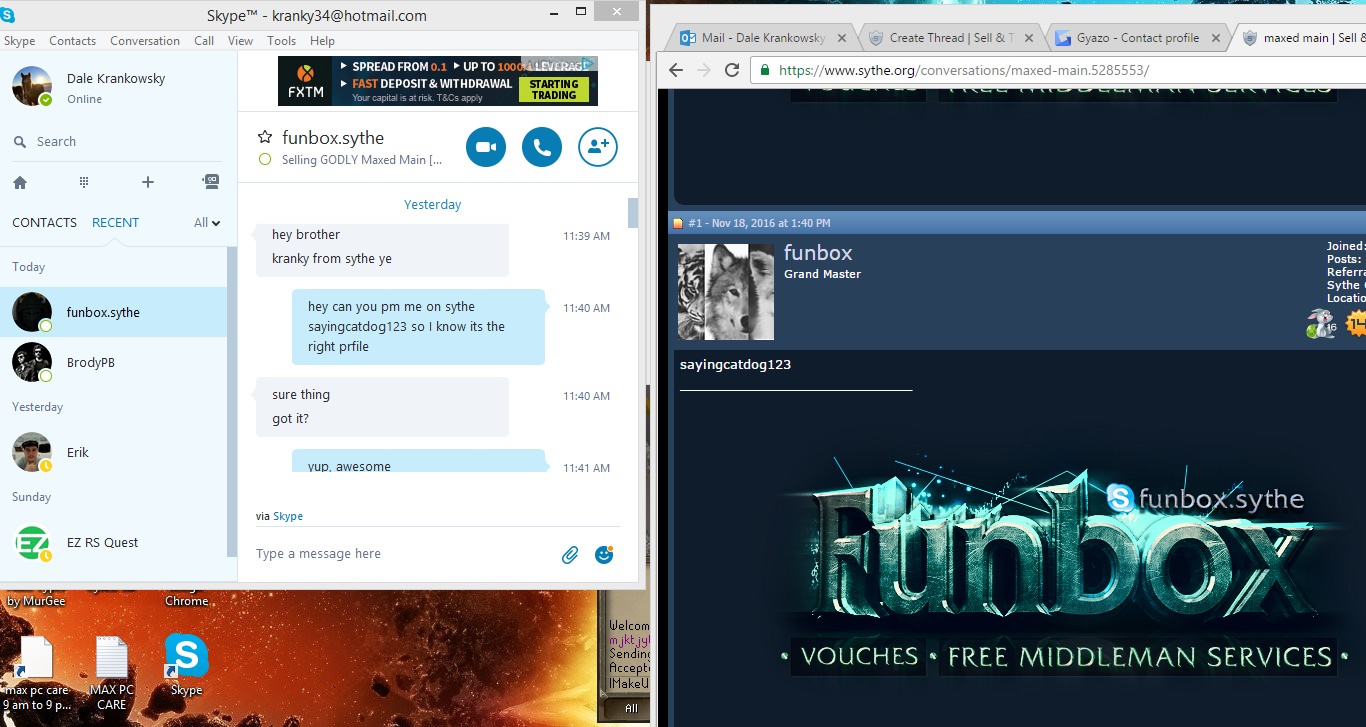Click the Skype link after 'via'
Viewport: 1366px width, 727px height.
tap(288, 516)
